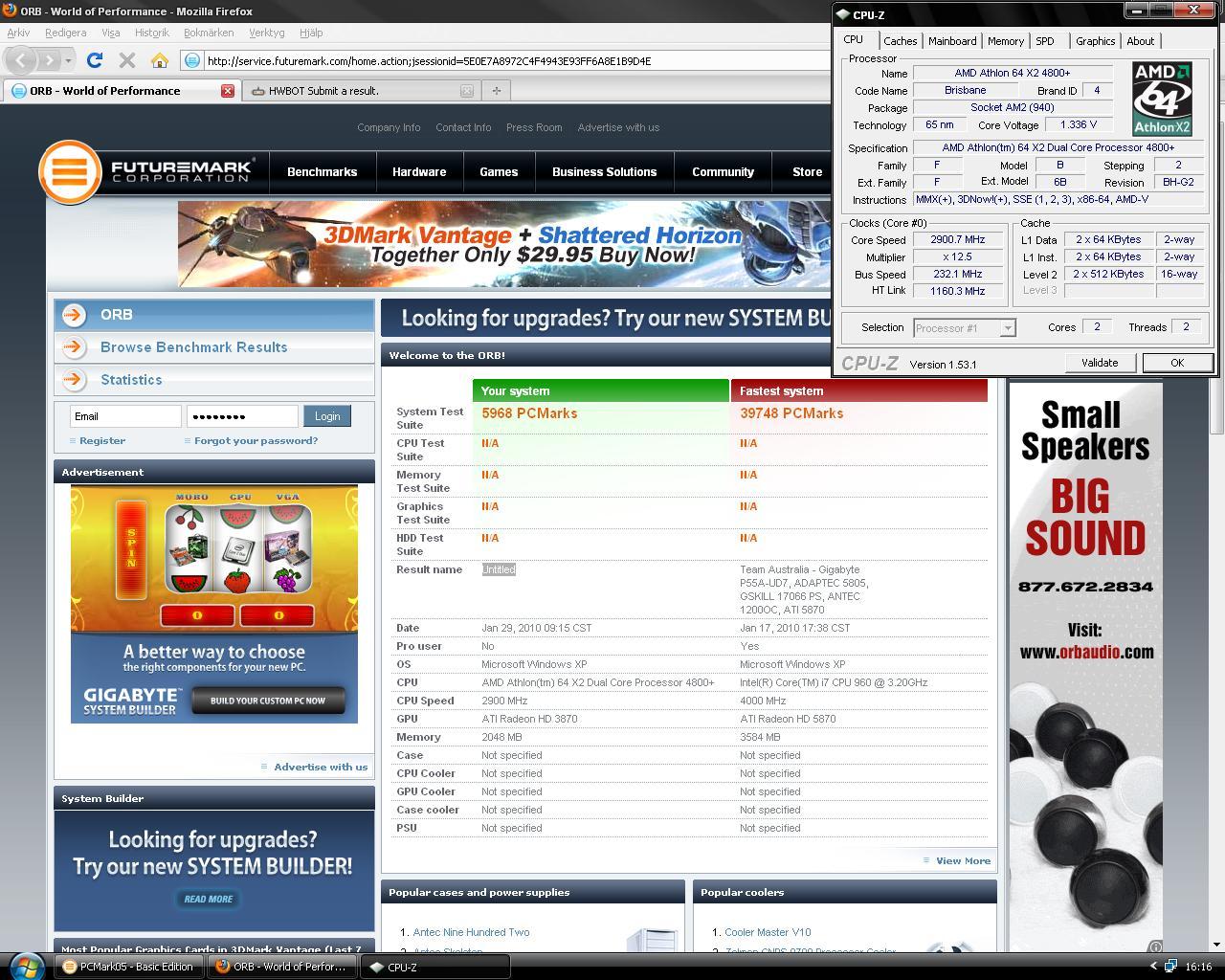Open the Cooler Master V10 link
Viewport: 1225px width, 980px height.
(x=768, y=932)
